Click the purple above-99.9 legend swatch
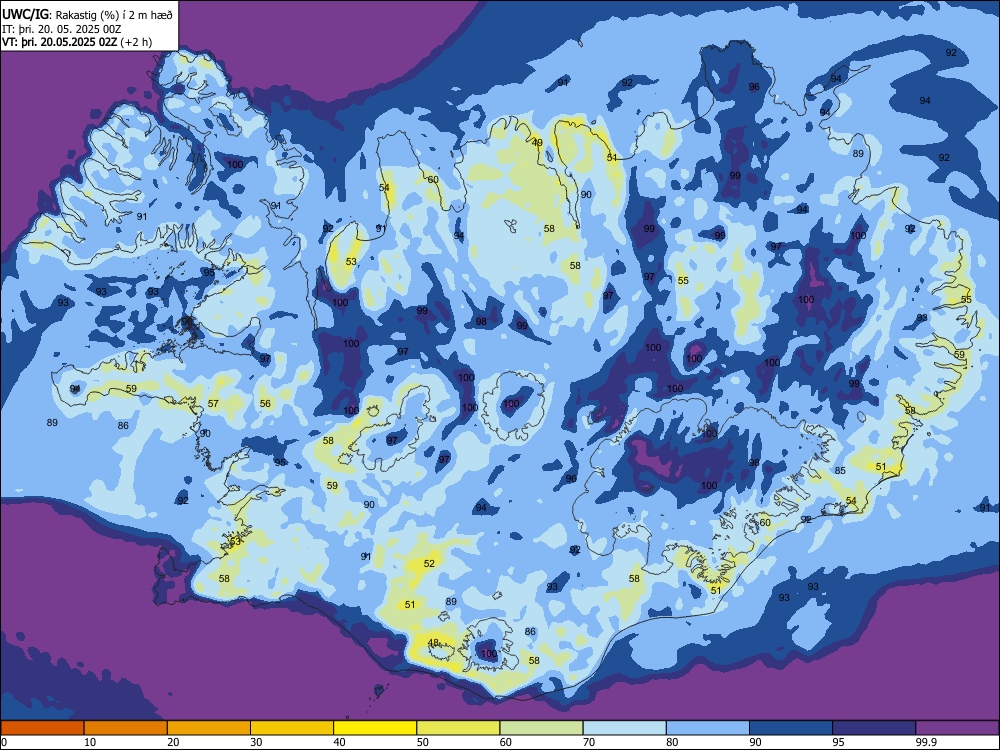Screen dimensions: 1000x750 [957, 728]
